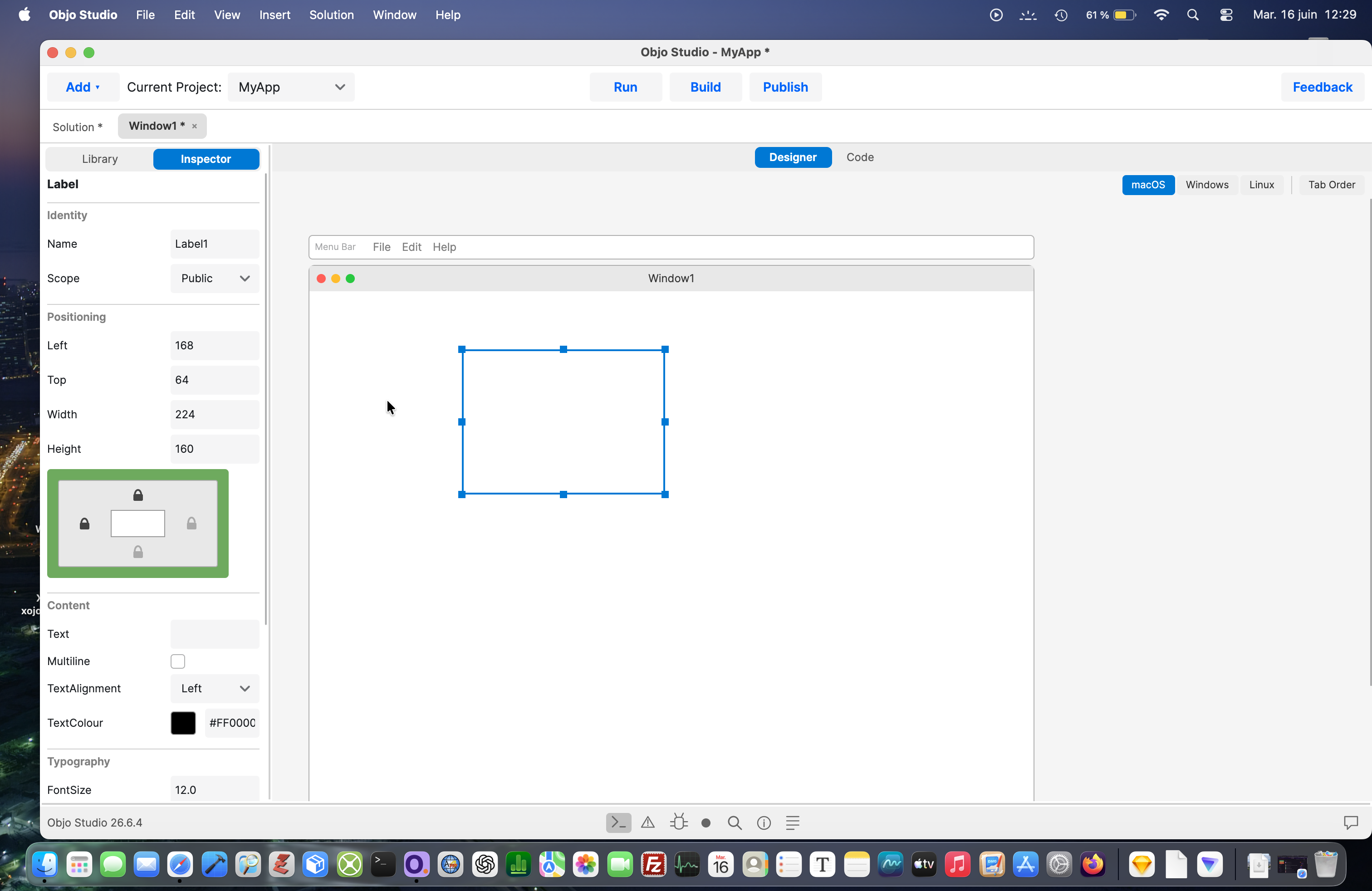
Task: Click the Inspector panel vertical scrollbar
Action: coord(266,399)
